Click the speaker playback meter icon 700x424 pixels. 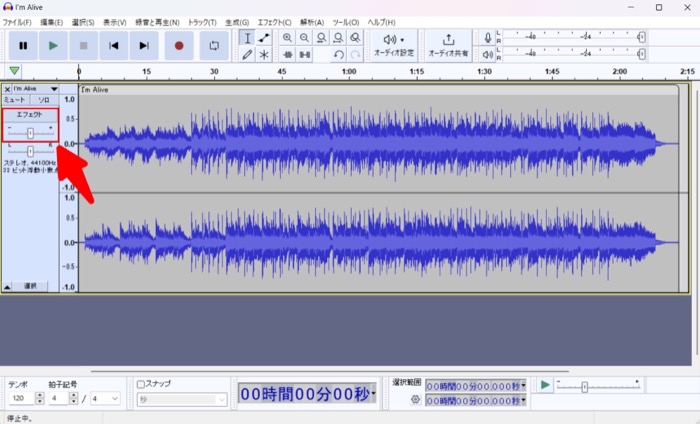coord(488,54)
